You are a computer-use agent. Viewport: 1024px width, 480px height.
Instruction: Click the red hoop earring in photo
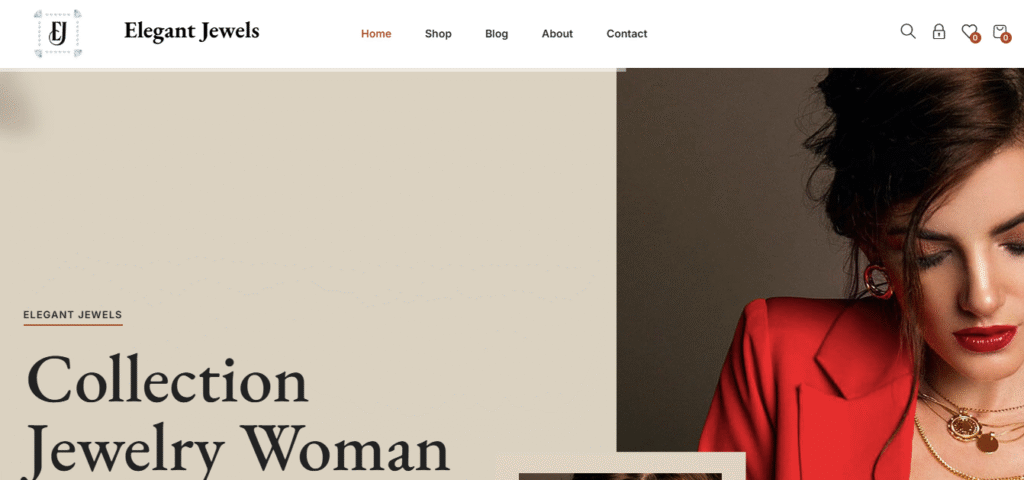[878, 281]
